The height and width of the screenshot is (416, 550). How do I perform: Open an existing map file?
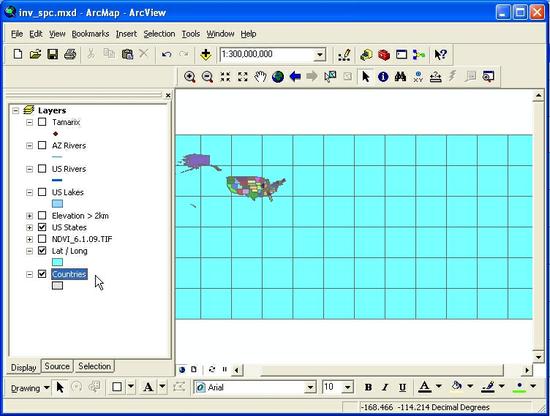tap(35, 54)
